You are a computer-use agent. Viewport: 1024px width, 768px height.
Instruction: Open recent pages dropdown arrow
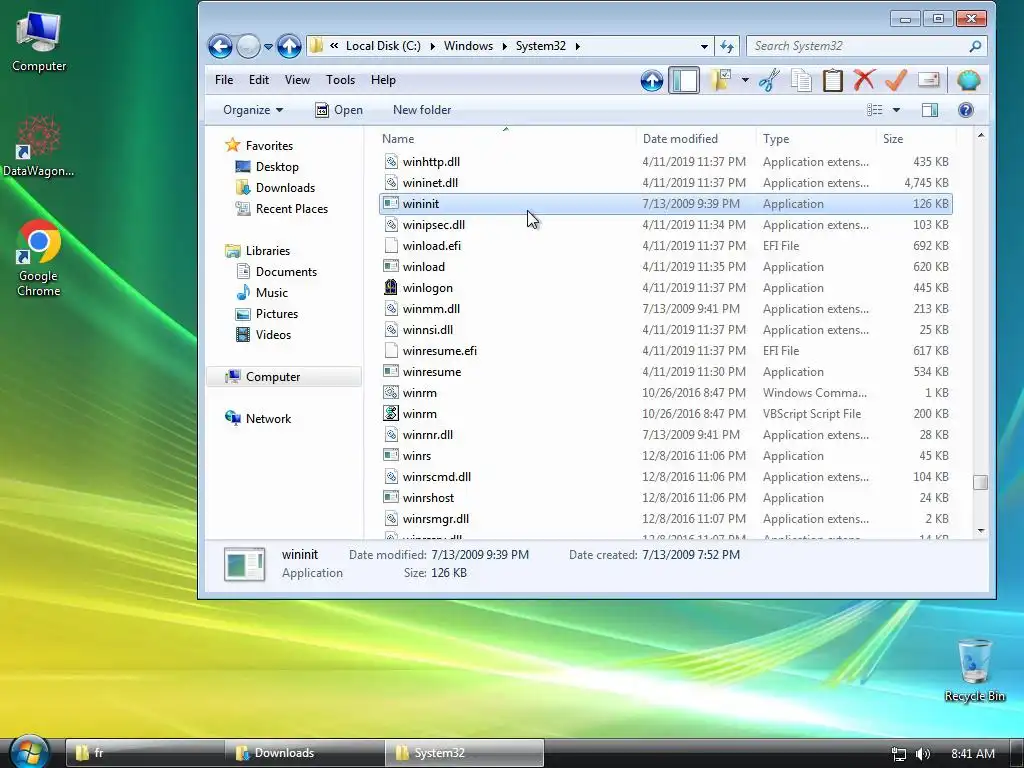[268, 47]
